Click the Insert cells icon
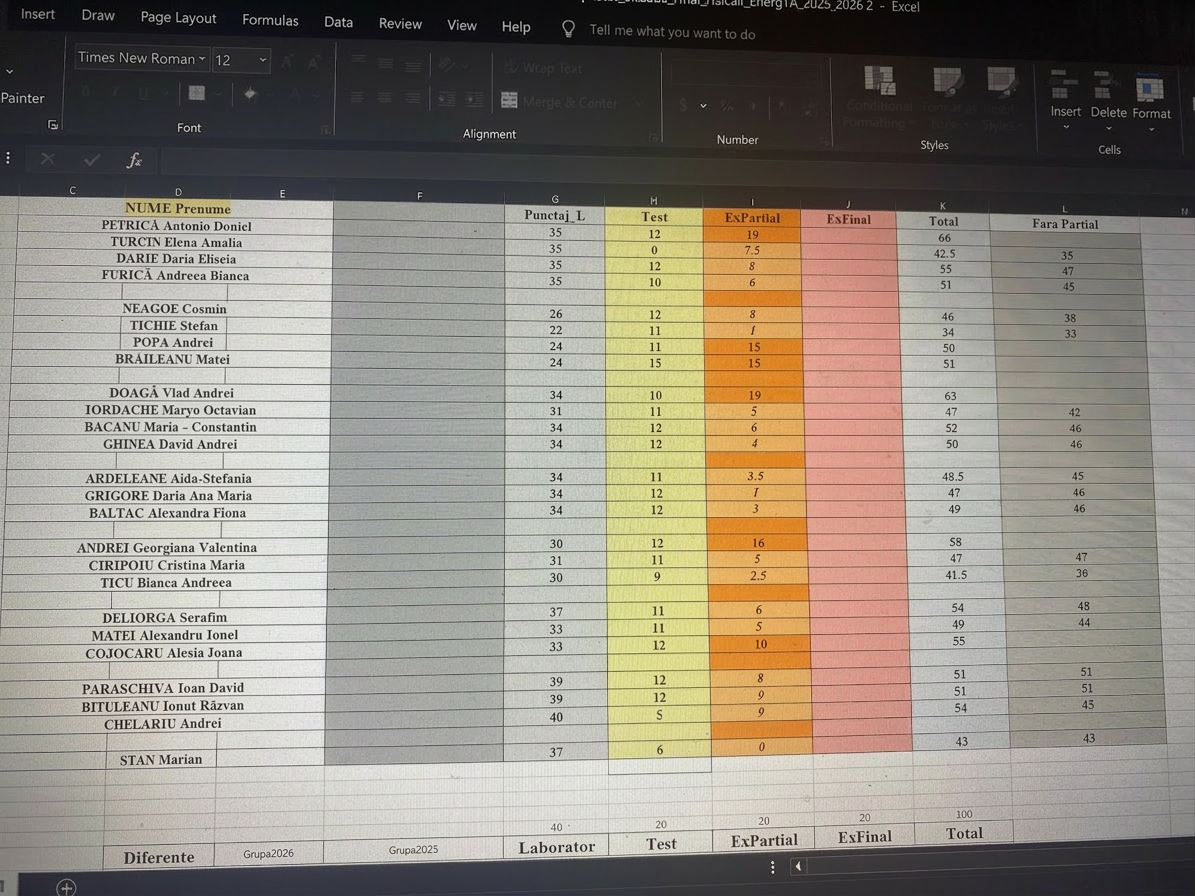 point(1064,85)
